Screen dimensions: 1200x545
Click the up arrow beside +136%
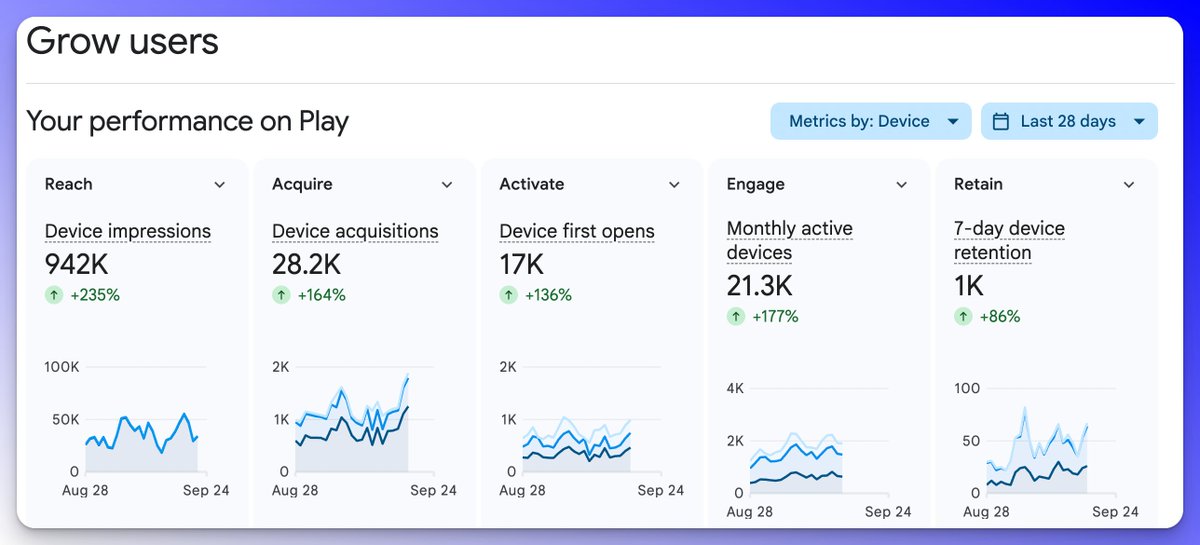pyautogui.click(x=508, y=295)
